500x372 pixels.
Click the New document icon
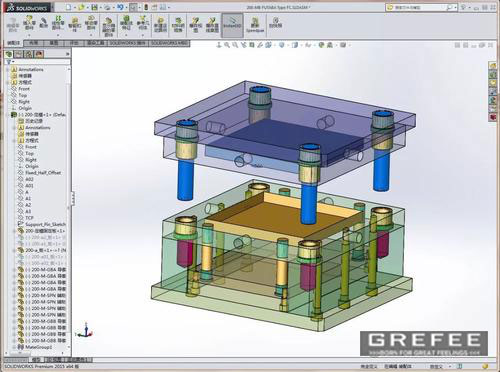coord(69,7)
